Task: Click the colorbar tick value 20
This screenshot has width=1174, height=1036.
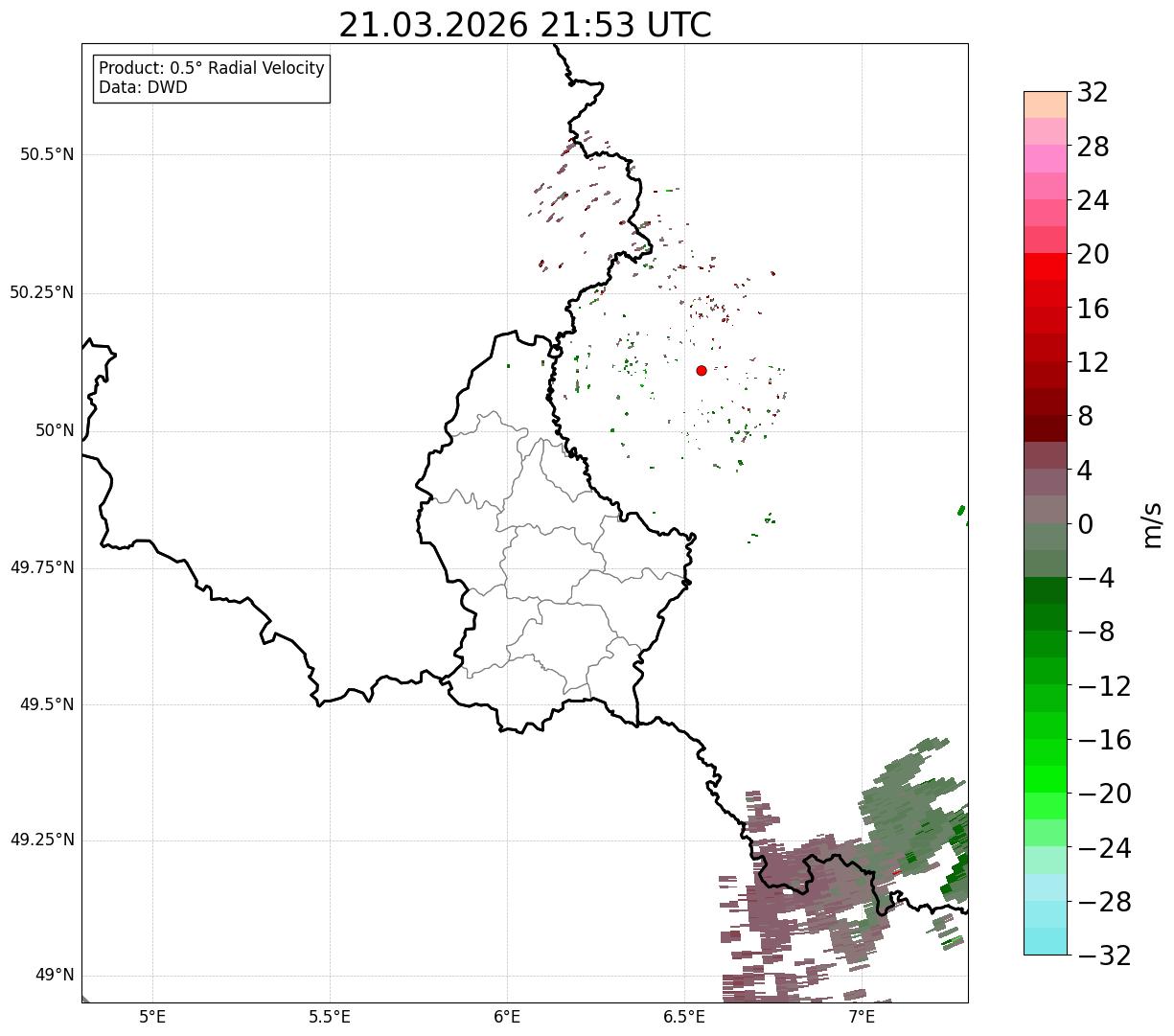Action: (1093, 254)
